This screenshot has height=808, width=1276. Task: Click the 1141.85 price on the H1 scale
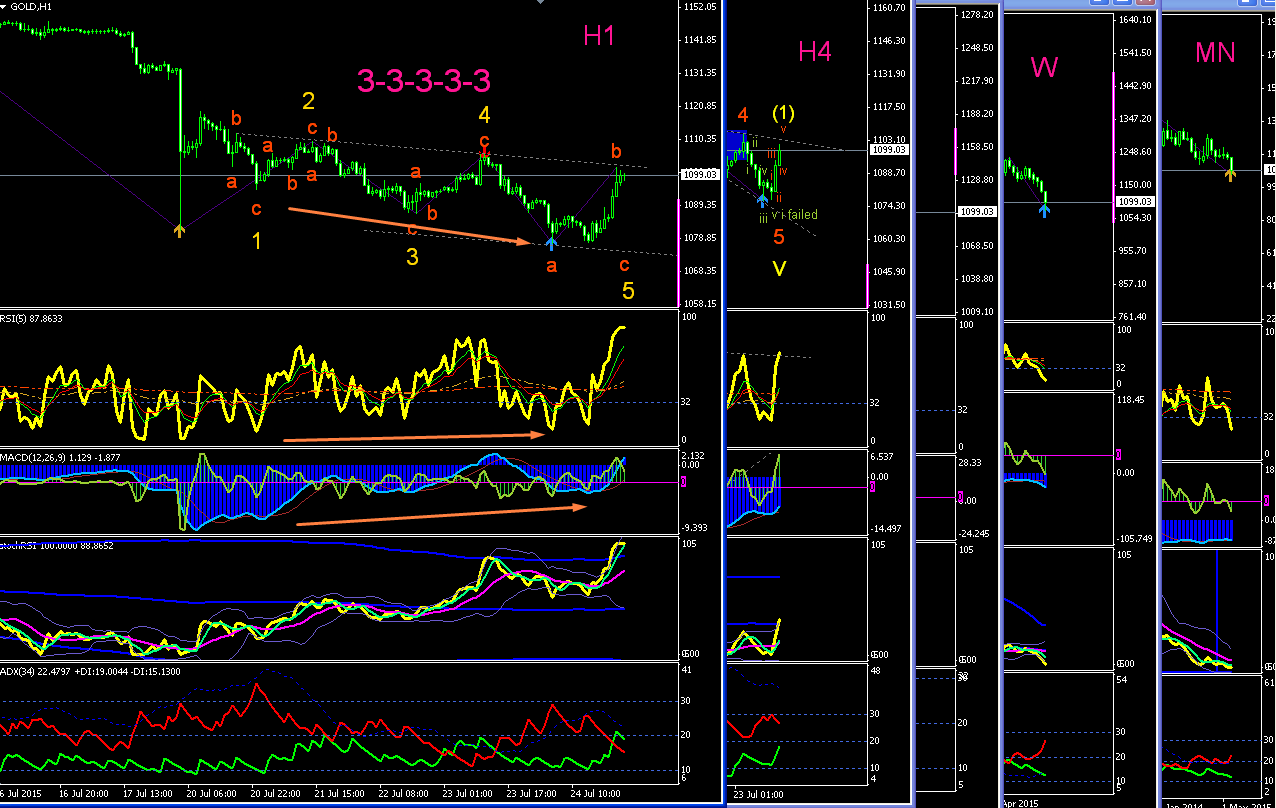tap(699, 40)
